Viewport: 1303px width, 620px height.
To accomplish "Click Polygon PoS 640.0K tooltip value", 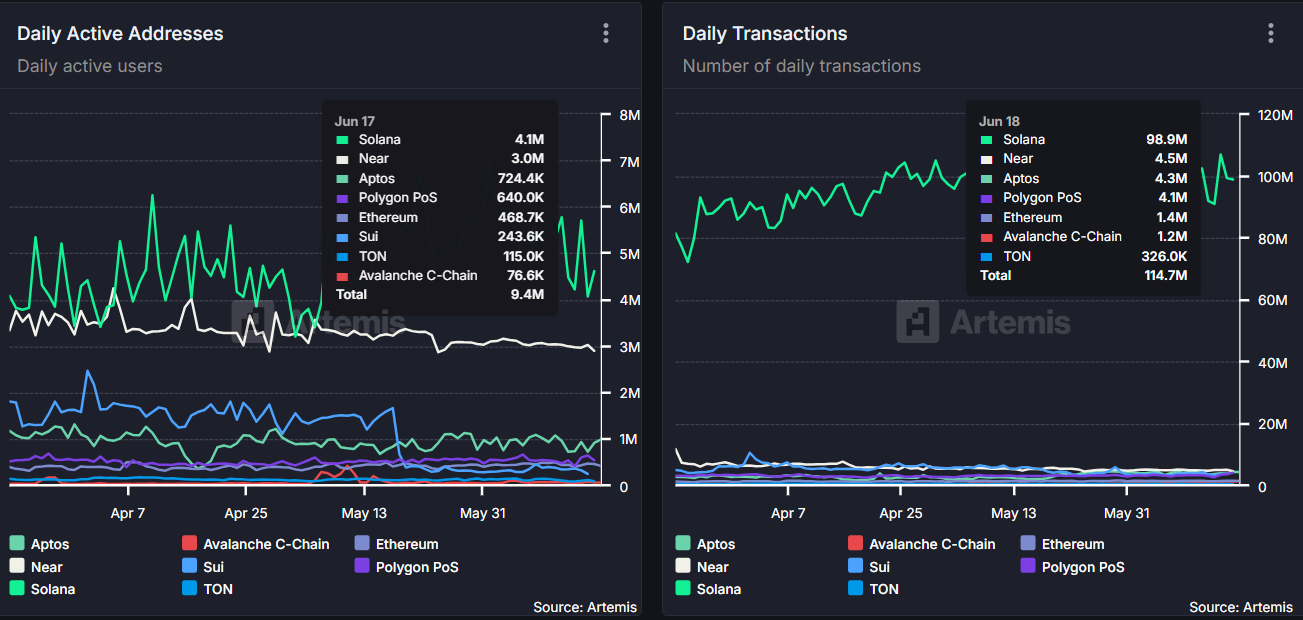I will (x=521, y=198).
